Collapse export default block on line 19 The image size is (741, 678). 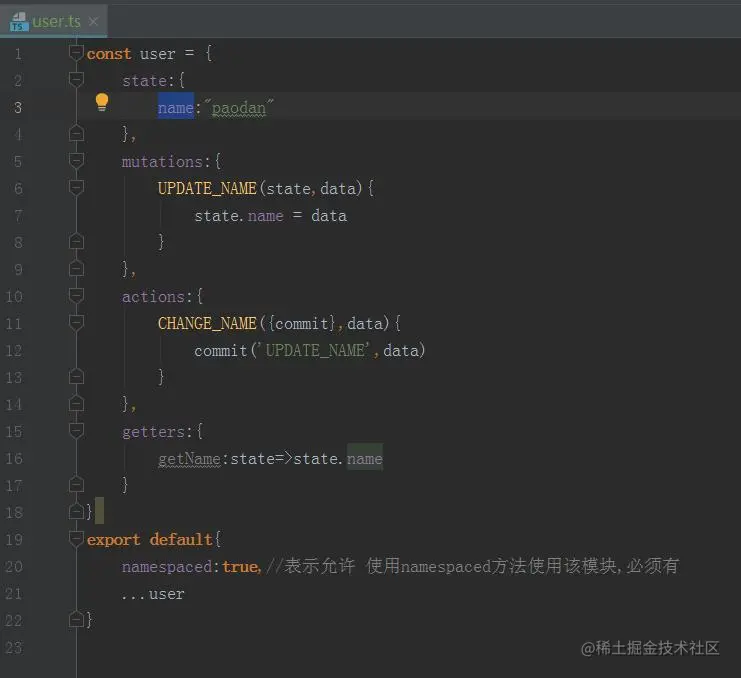(x=76, y=539)
